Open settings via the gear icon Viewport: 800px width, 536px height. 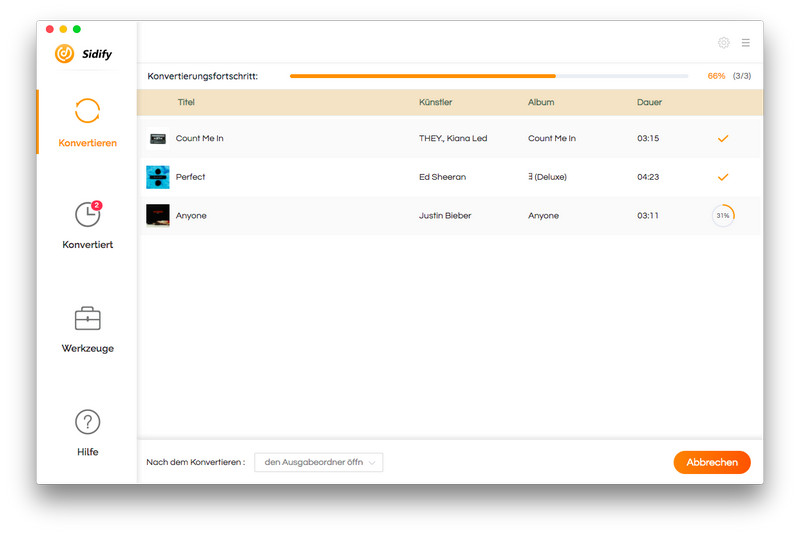[x=723, y=43]
